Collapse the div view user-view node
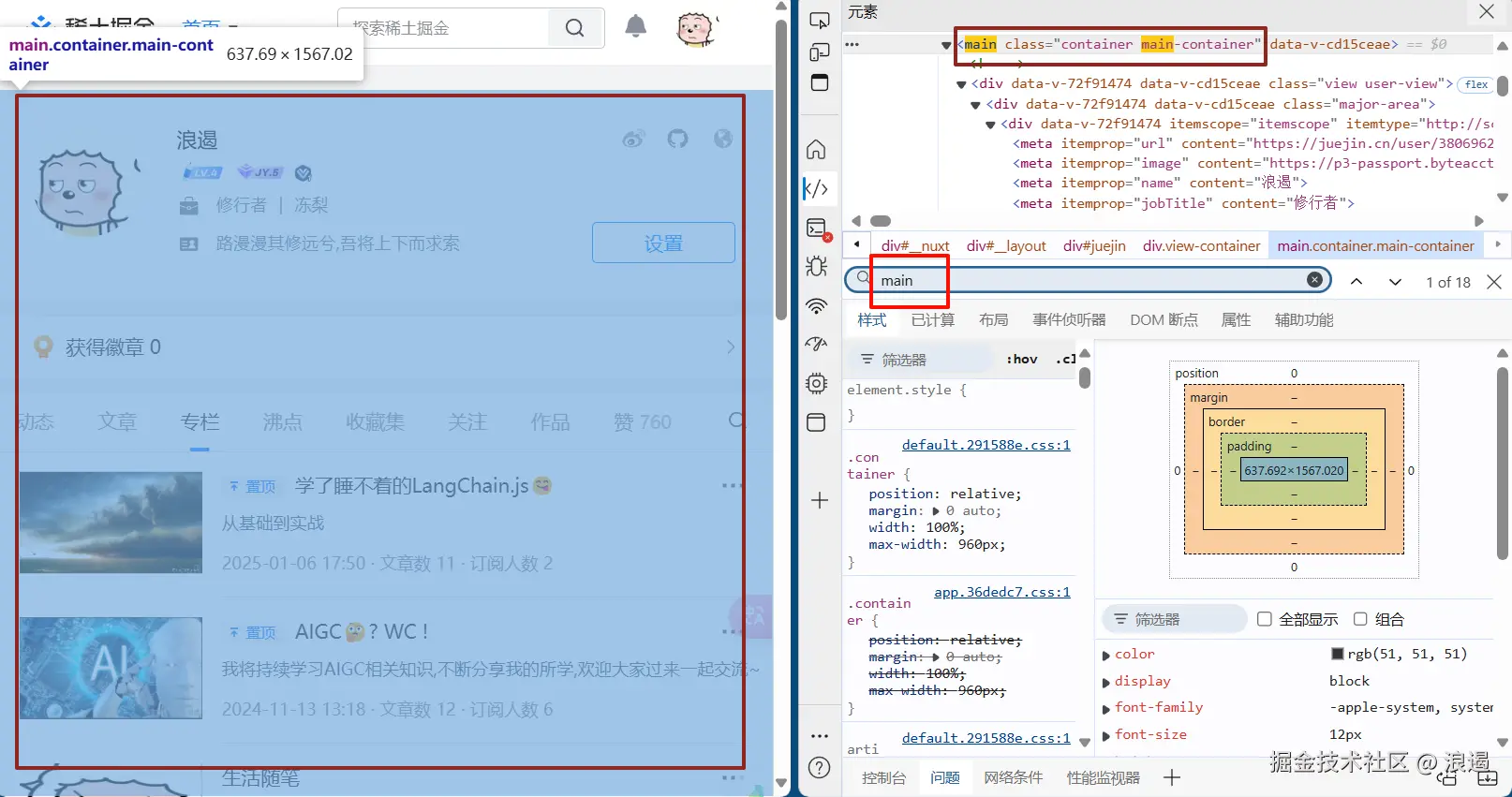 coord(961,84)
